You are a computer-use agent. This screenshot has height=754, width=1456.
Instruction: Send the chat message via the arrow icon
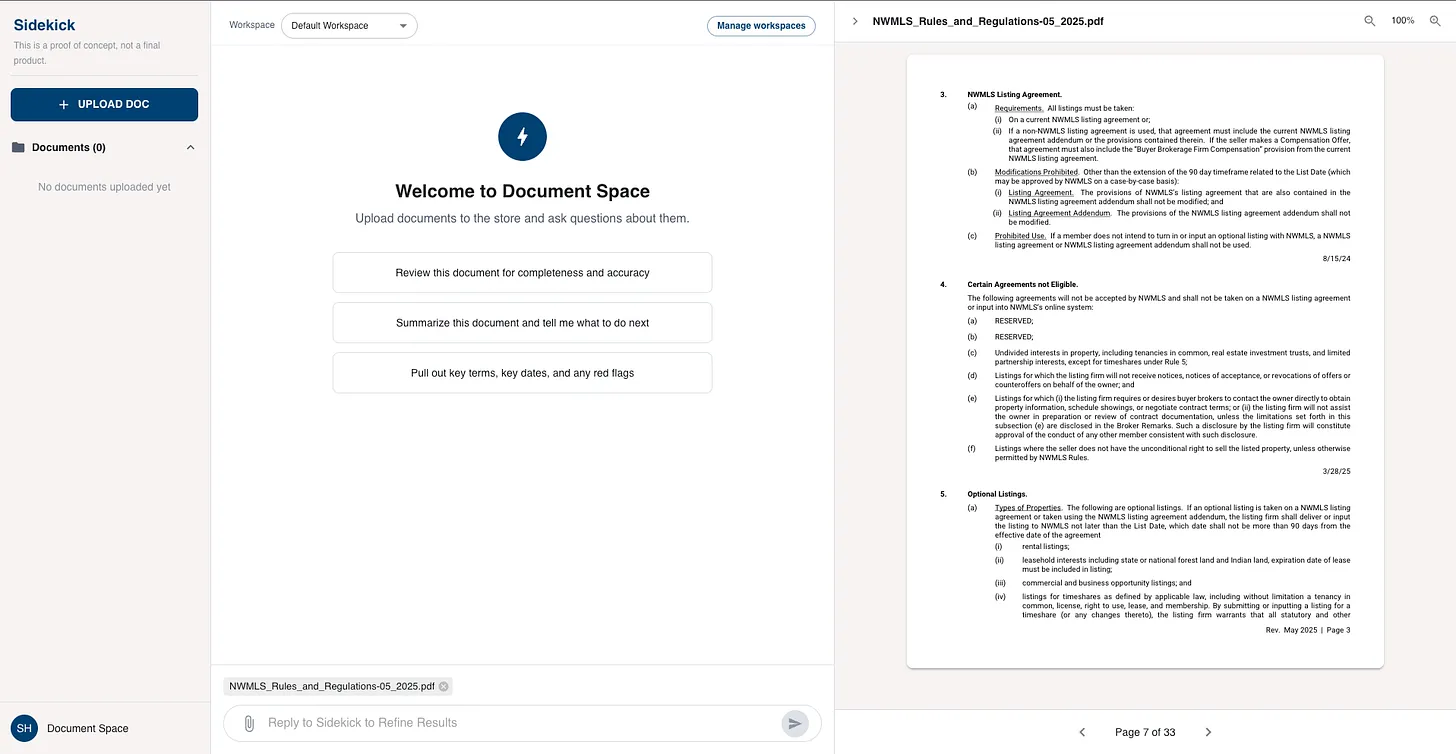(795, 722)
